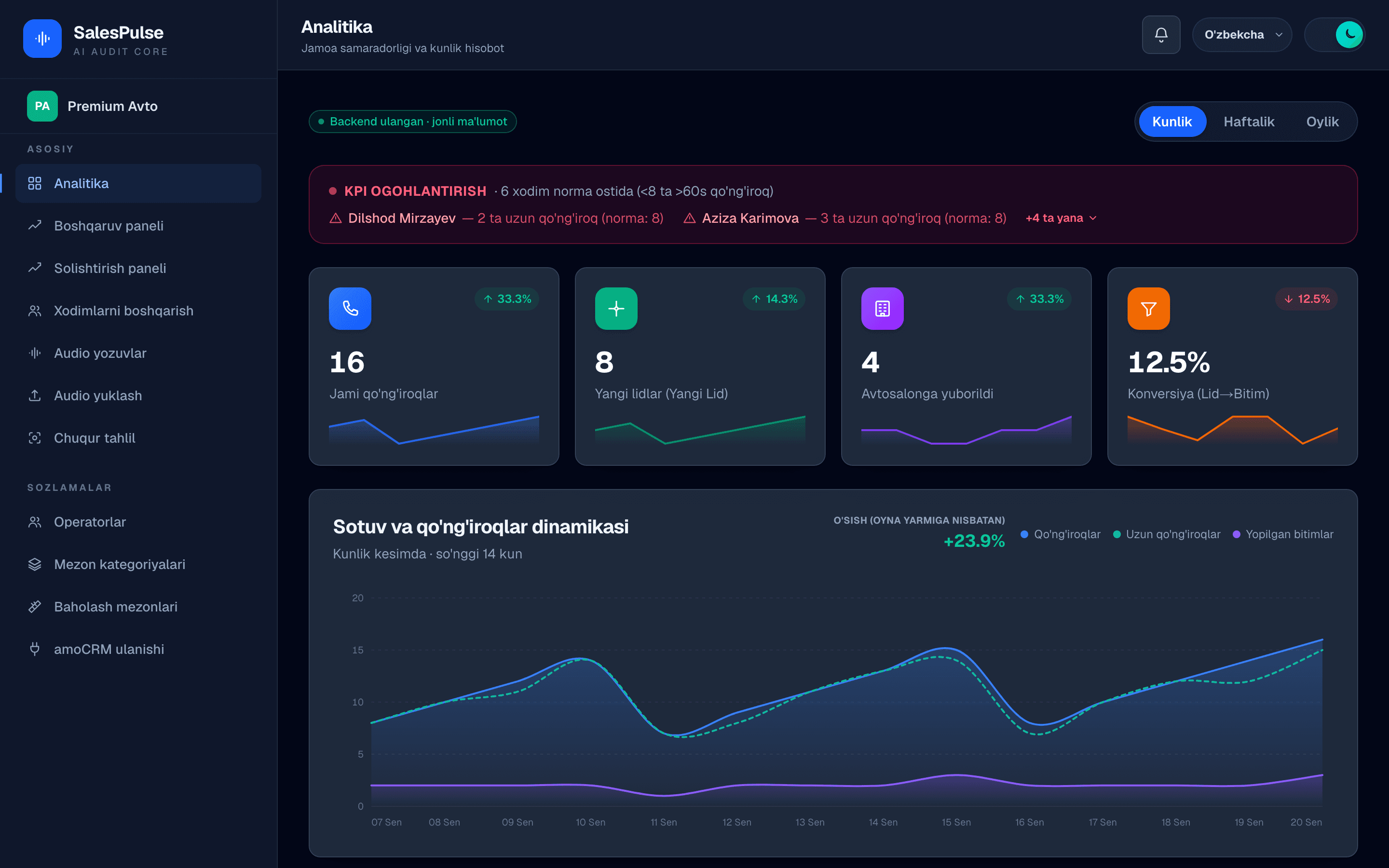Screen dimensions: 1389x868
Task: Open Boshqaruv paneli menu item
Action: tap(138, 226)
